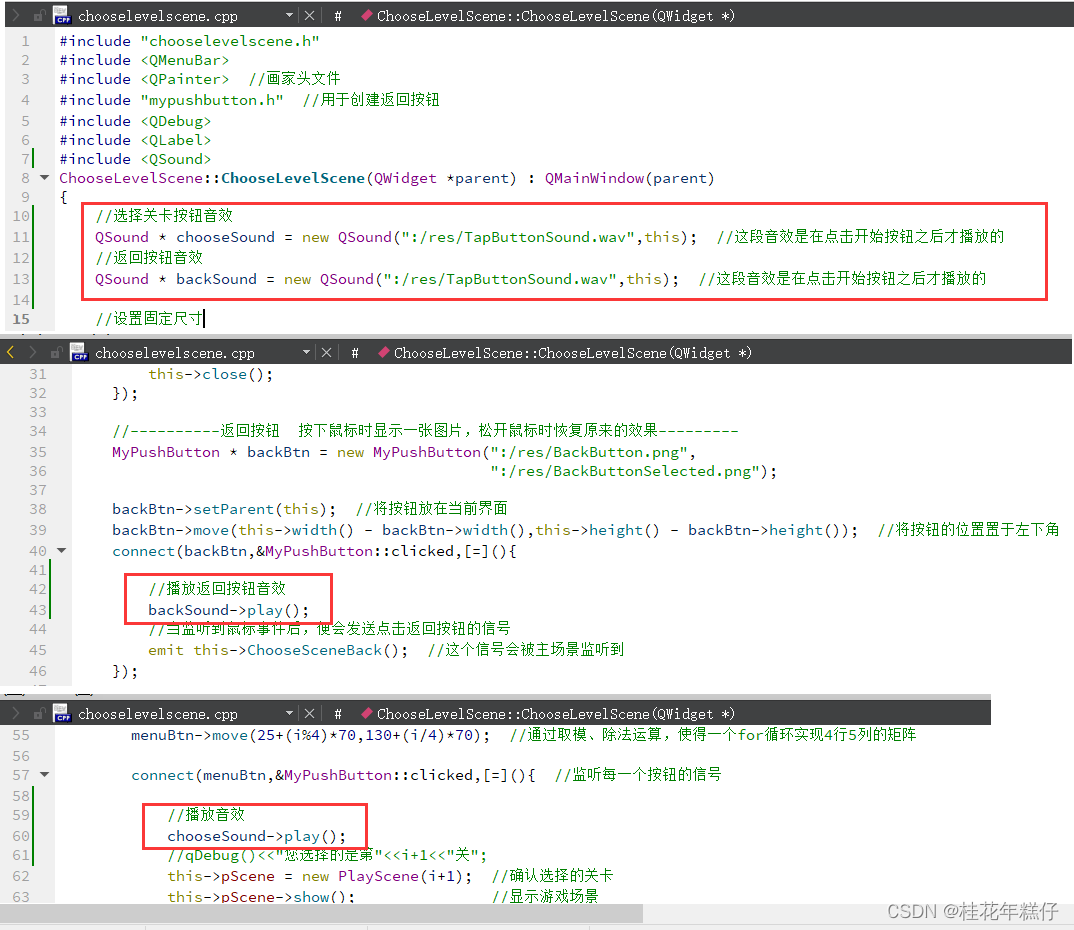
Task: Click the go-forward arrow in the bottom editor pane
Action: (15, 713)
